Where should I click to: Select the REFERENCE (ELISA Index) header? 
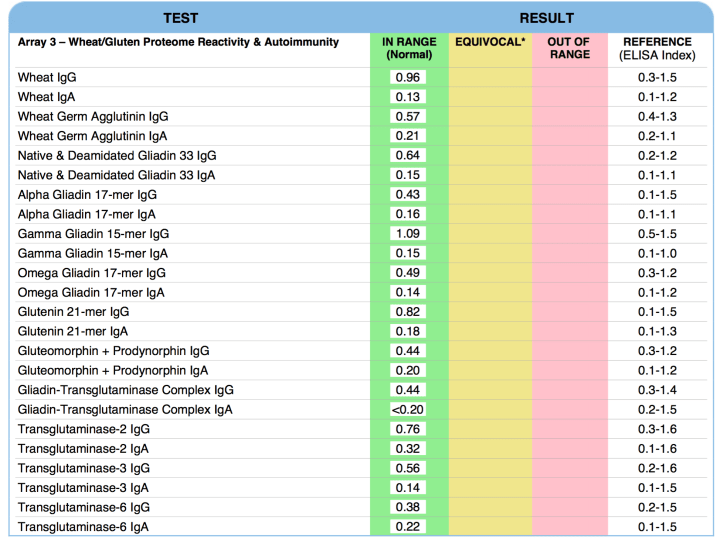point(657,48)
